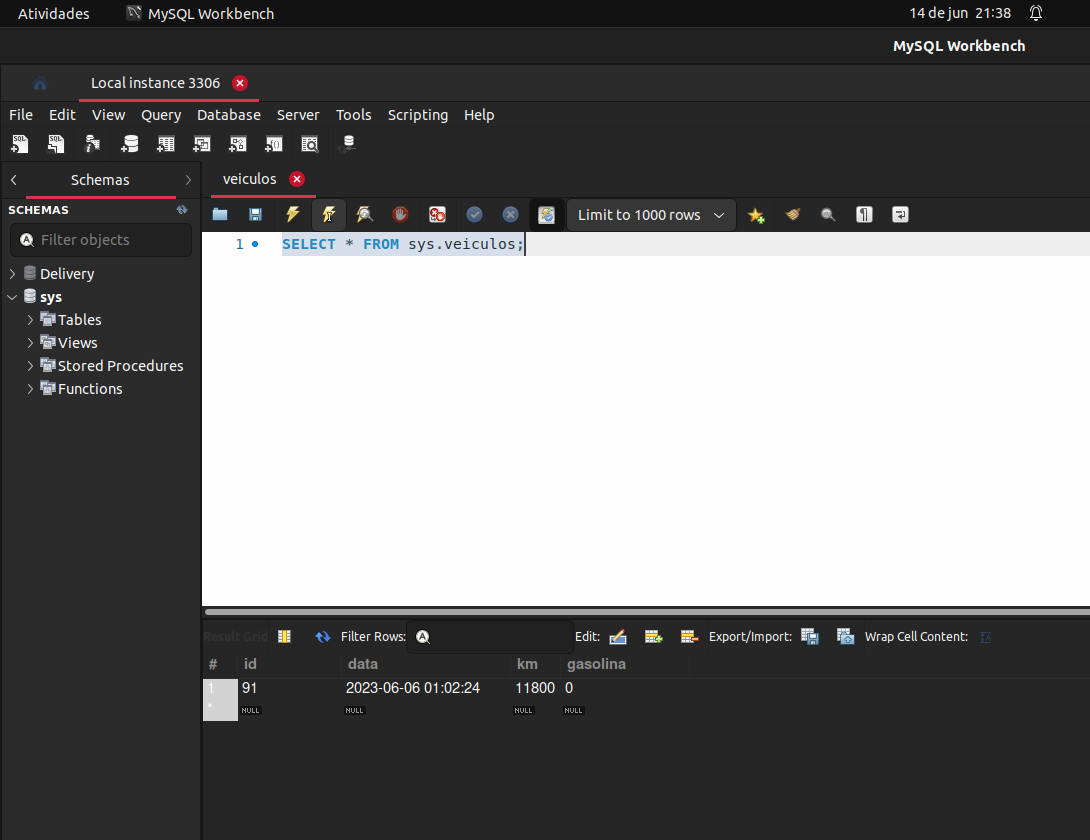Export recordset to file icon
This screenshot has width=1090, height=840.
point(810,636)
